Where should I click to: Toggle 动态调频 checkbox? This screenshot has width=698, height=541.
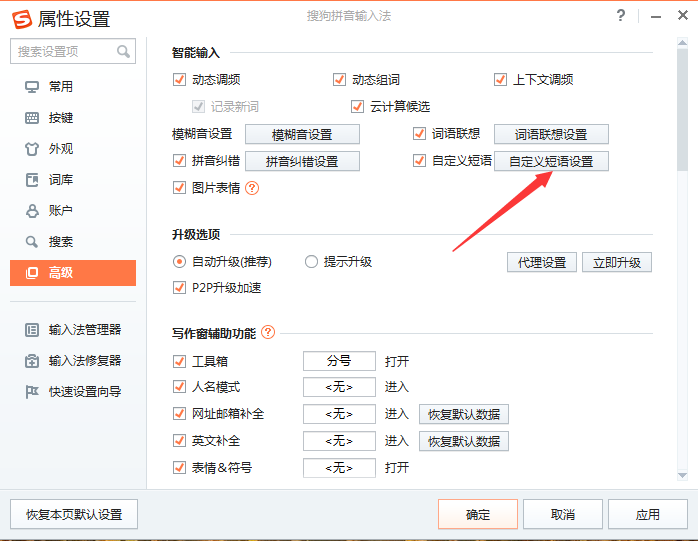(x=179, y=80)
